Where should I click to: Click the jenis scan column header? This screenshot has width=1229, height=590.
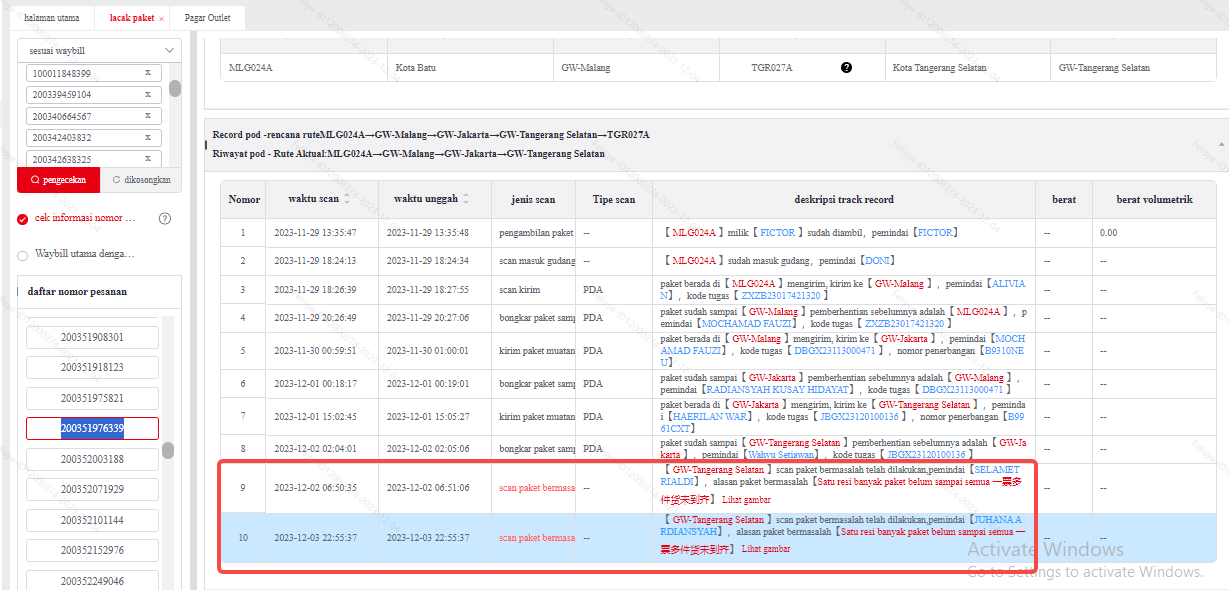tap(533, 199)
